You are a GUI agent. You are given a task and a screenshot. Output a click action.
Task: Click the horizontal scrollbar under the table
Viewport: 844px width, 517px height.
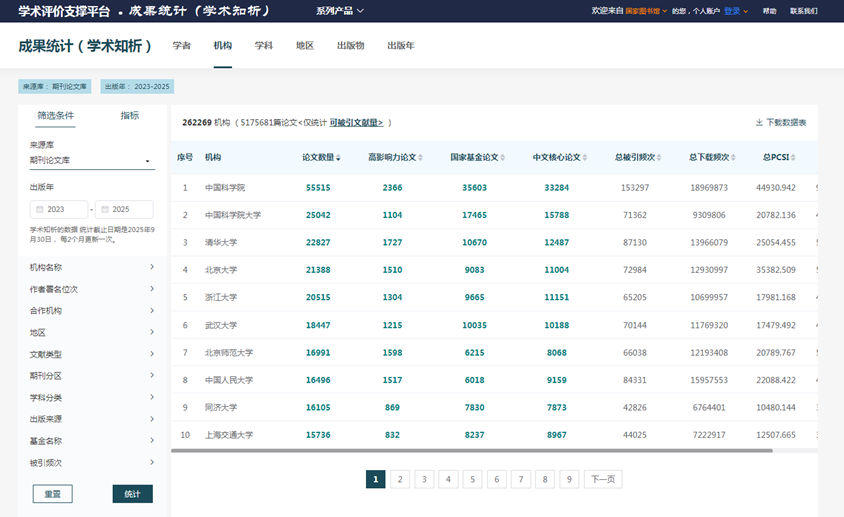[470, 451]
